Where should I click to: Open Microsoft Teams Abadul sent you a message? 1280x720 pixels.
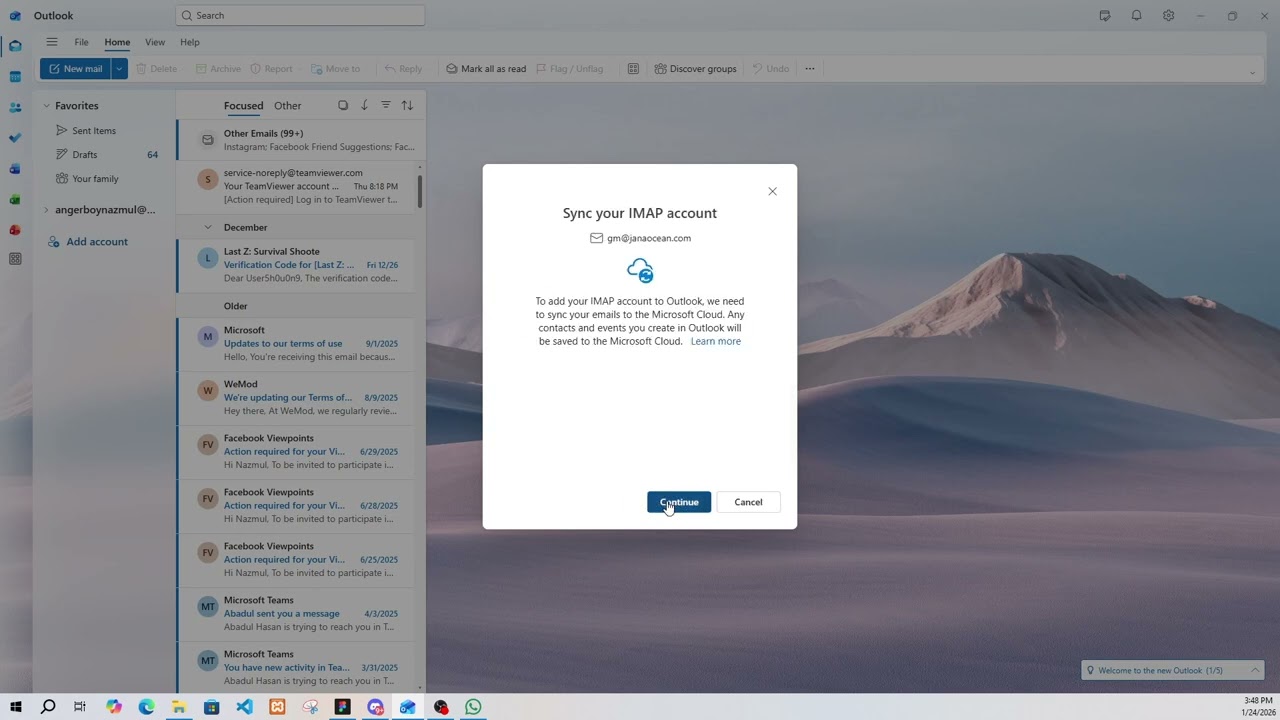click(x=297, y=613)
